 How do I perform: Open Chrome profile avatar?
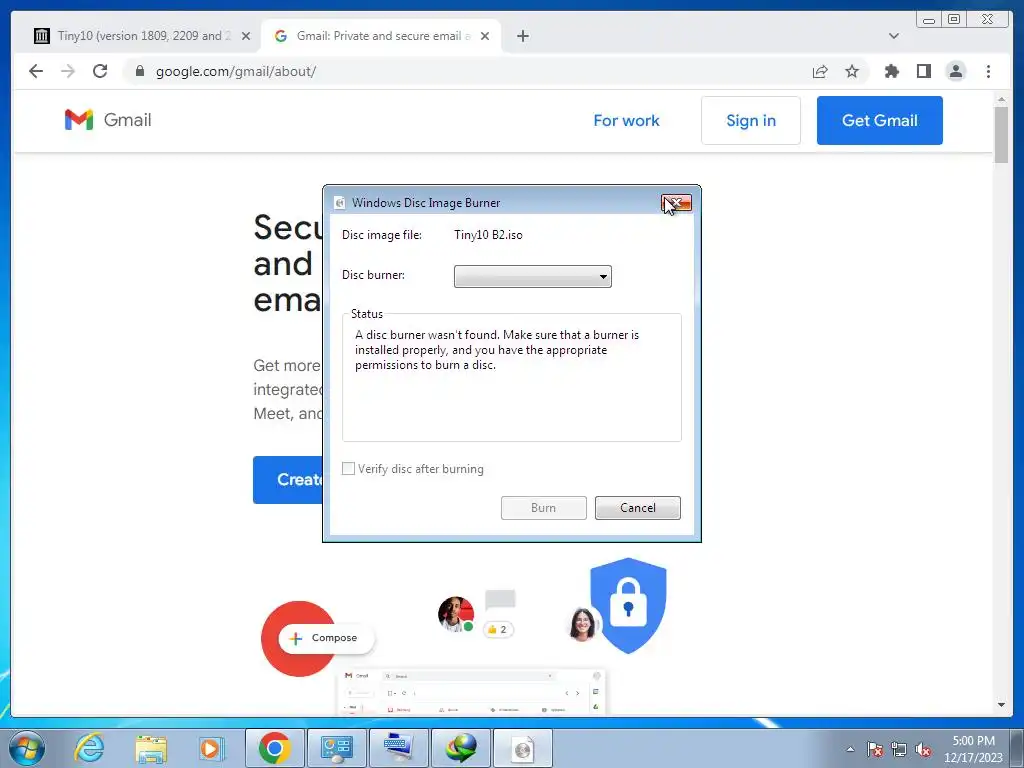pyautogui.click(x=955, y=71)
